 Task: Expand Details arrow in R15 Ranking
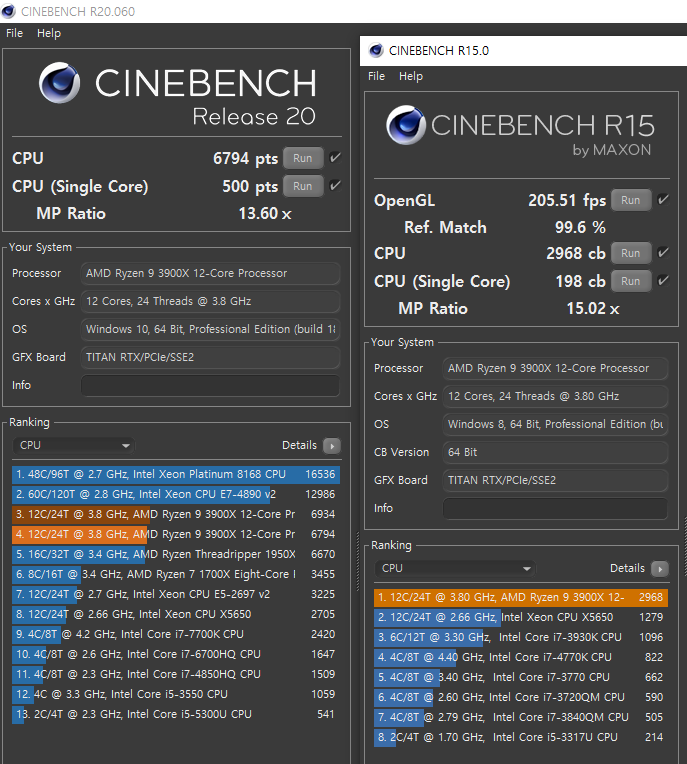coord(660,569)
